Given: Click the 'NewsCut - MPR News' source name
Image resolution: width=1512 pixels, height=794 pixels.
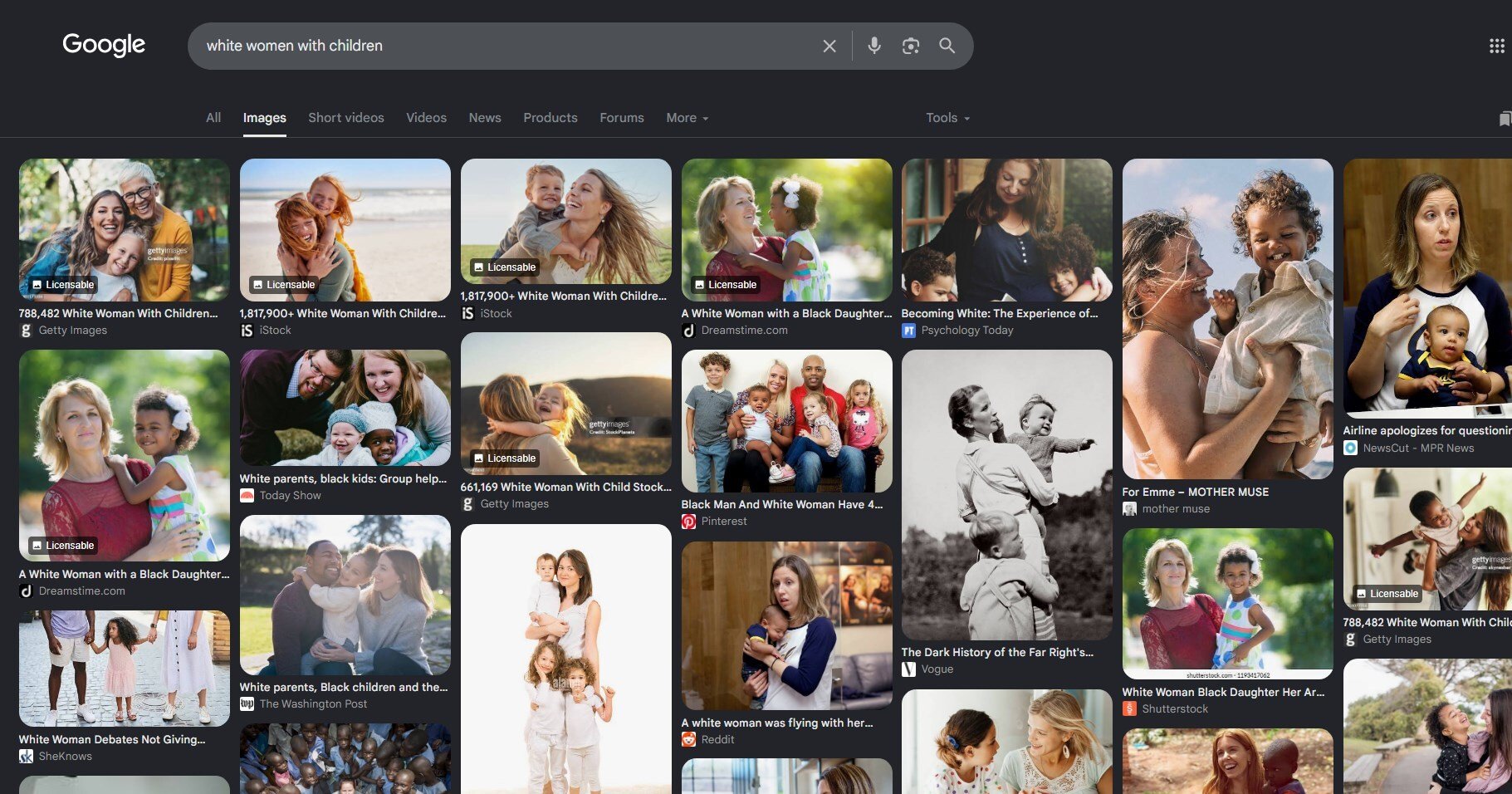Looking at the screenshot, I should point(1419,448).
